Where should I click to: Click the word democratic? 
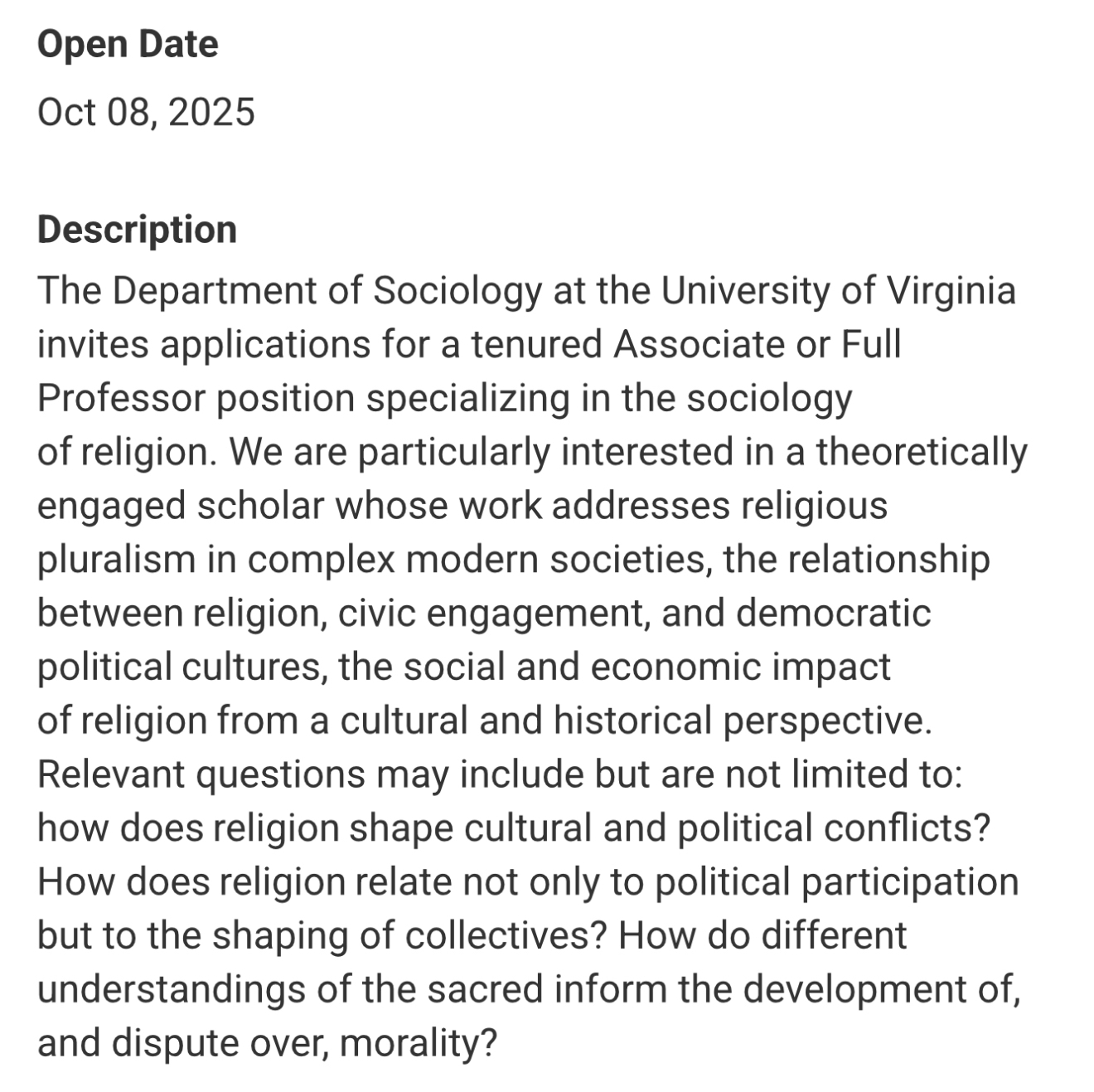[x=833, y=614]
